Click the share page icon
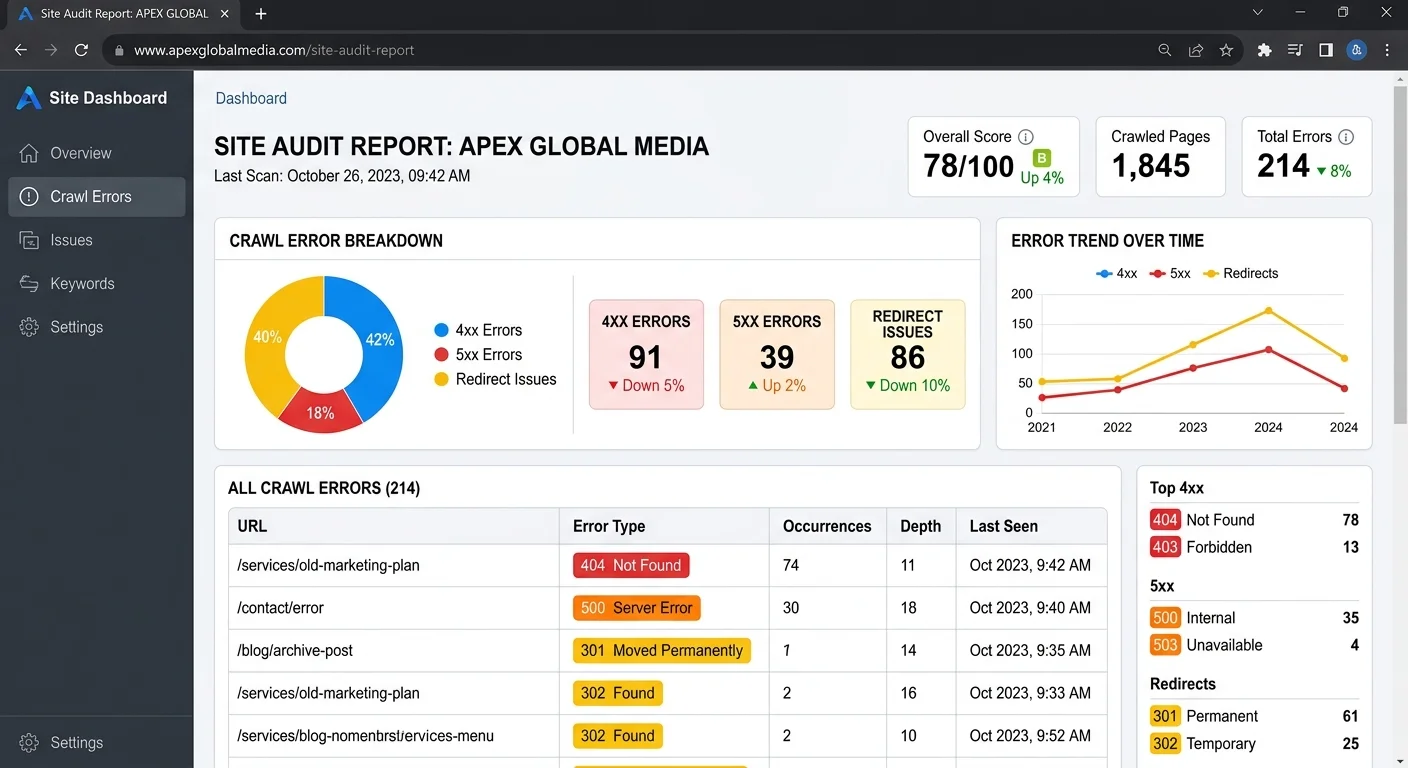The width and height of the screenshot is (1408, 768). [x=1196, y=50]
